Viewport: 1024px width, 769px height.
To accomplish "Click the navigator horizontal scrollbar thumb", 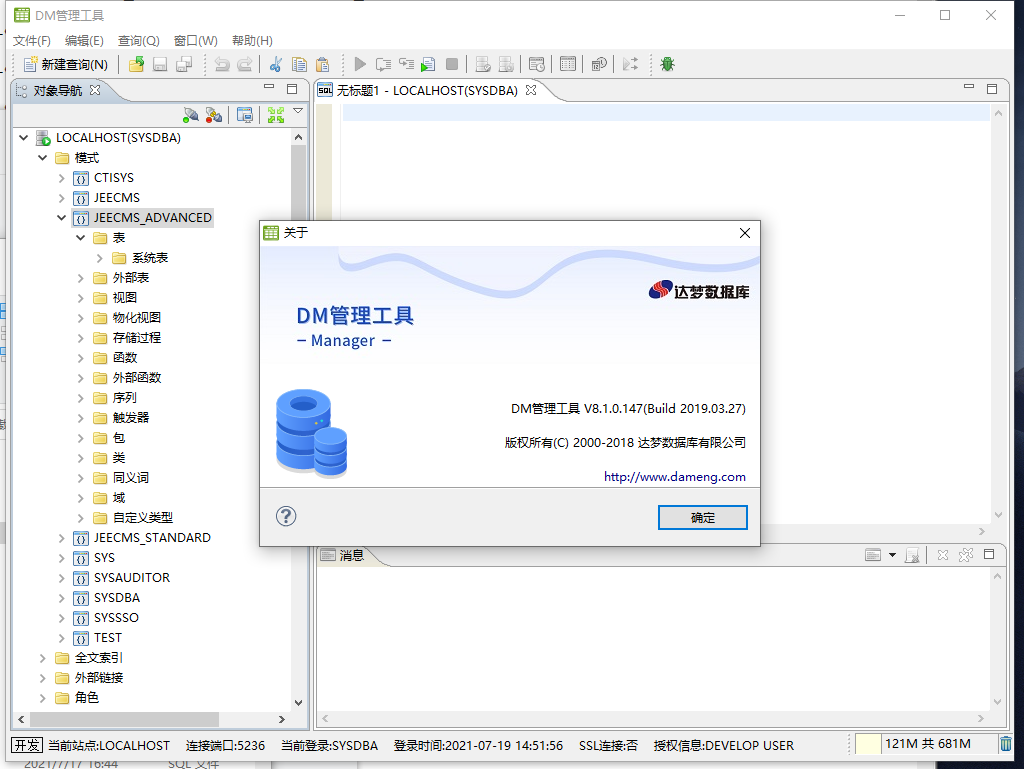I will coord(124,719).
